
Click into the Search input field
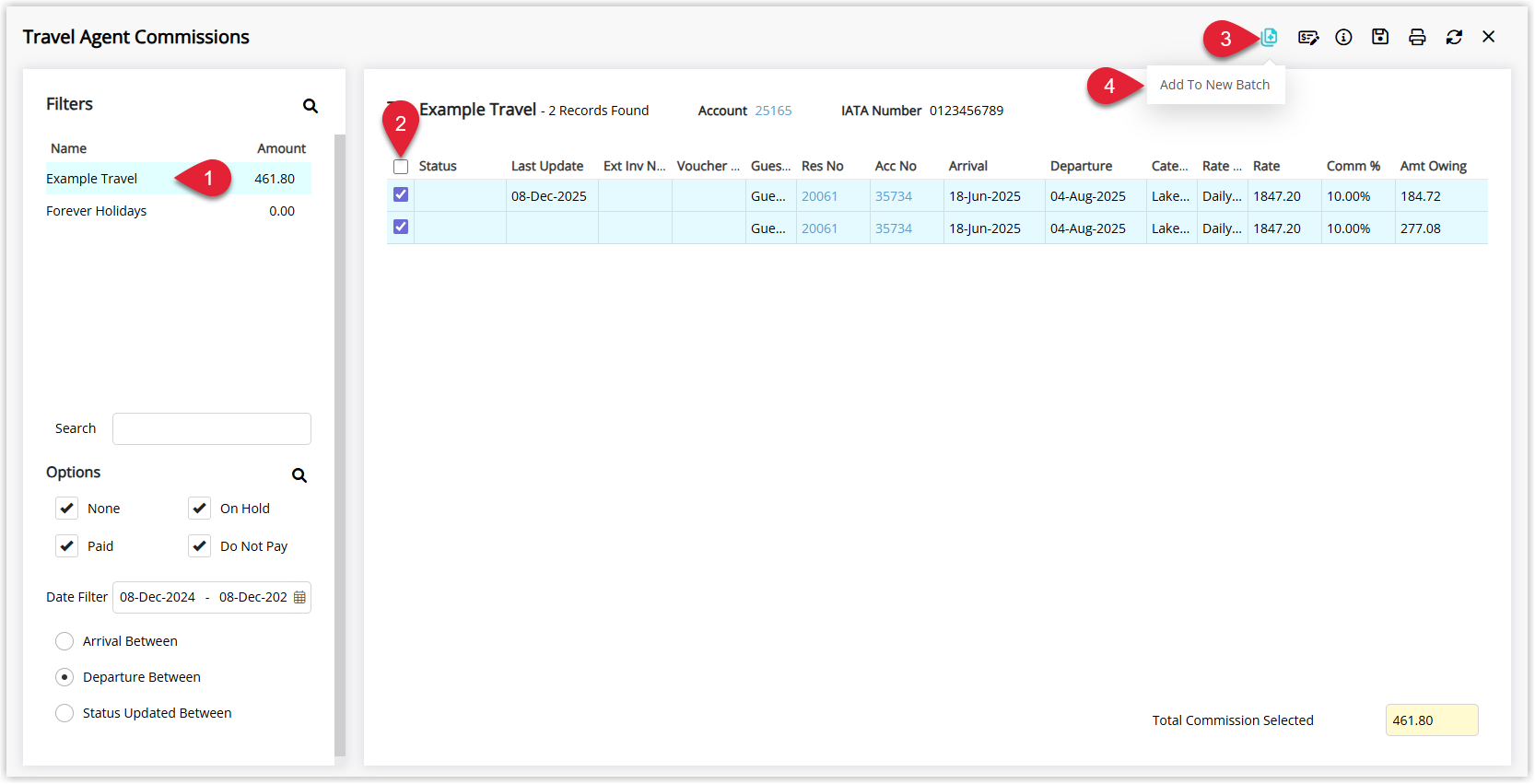[212, 428]
